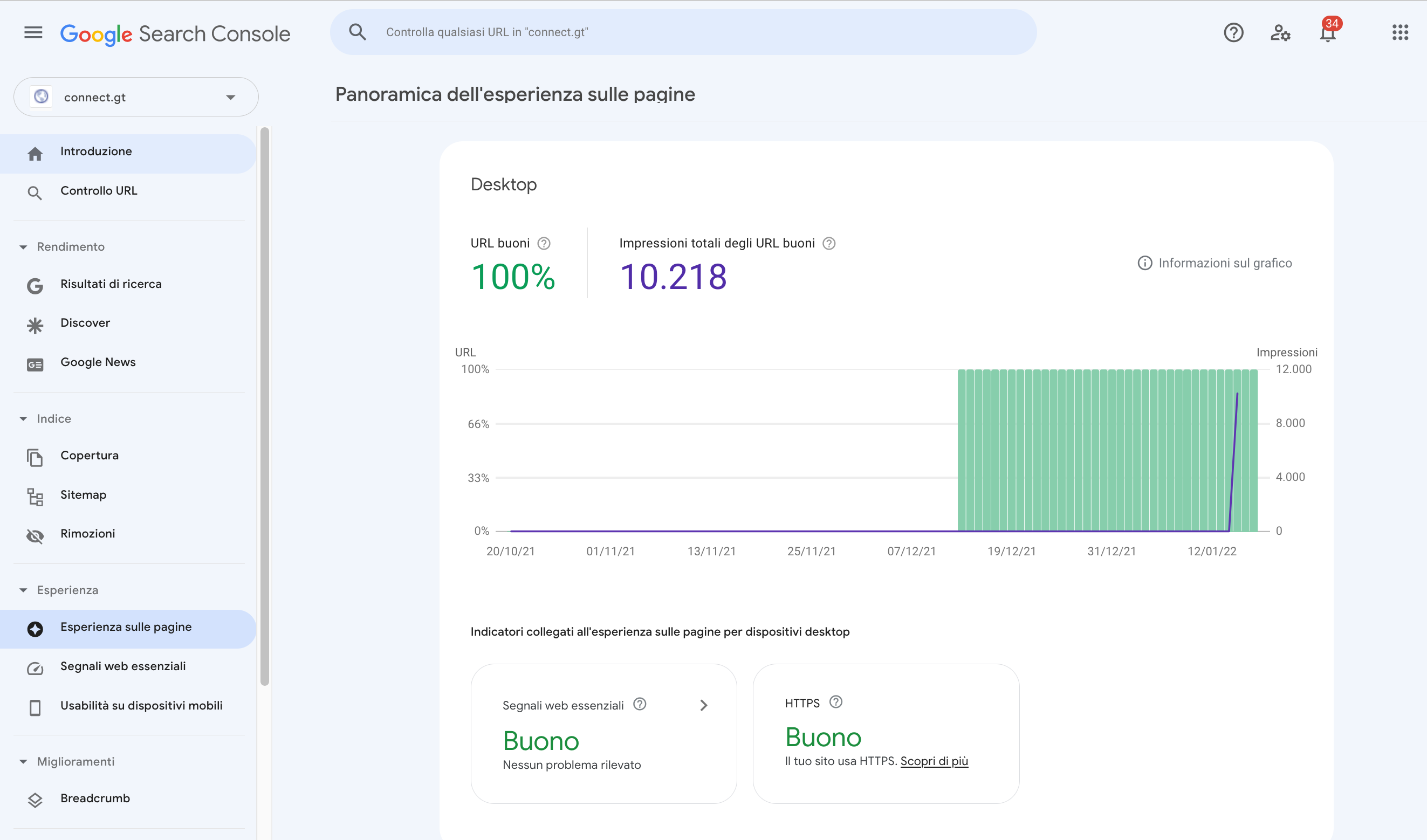The height and width of the screenshot is (840, 1427).
Task: Click the magnifier icon beside Controllo URL
Action: coord(35,193)
